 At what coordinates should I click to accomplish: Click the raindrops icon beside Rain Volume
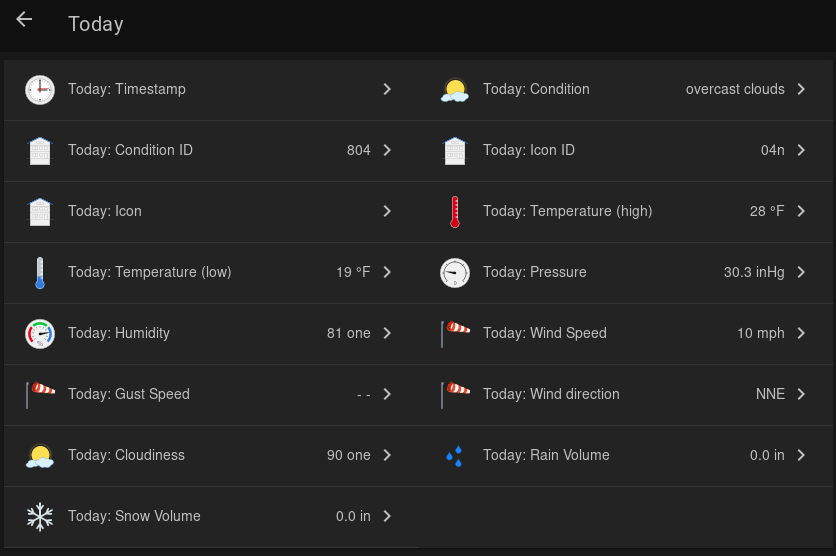455,456
